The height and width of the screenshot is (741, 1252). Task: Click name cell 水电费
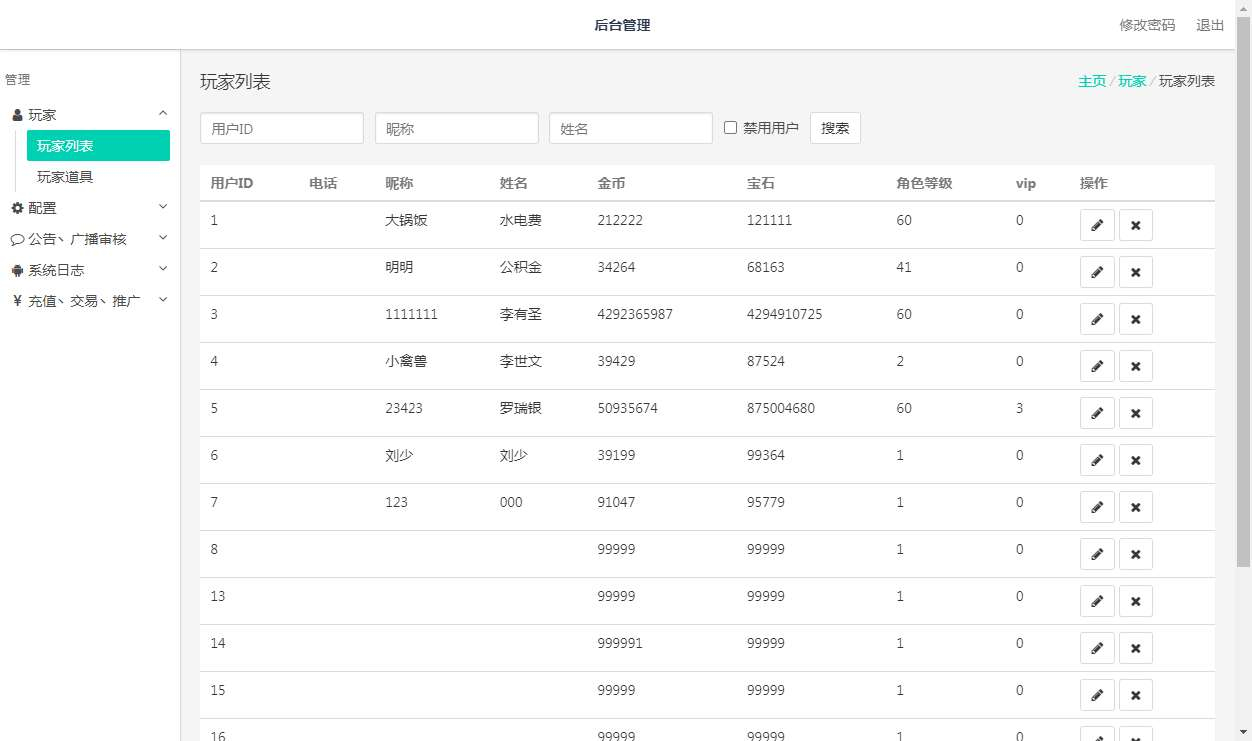[x=521, y=220]
